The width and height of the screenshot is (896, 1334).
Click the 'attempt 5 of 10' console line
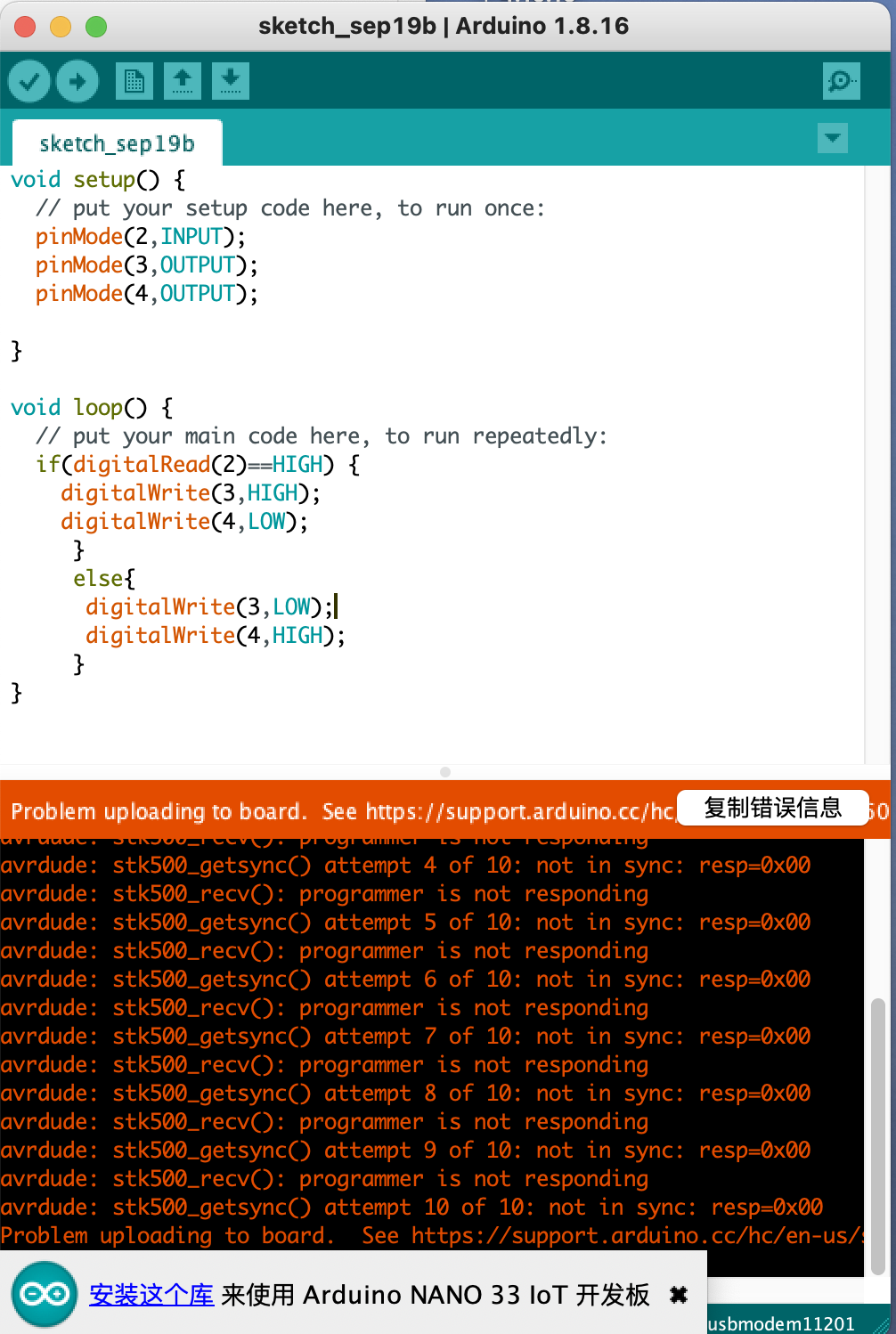(x=405, y=922)
